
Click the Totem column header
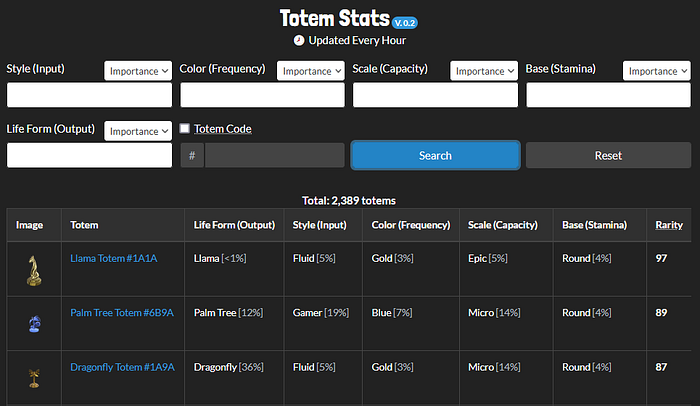tap(84, 225)
